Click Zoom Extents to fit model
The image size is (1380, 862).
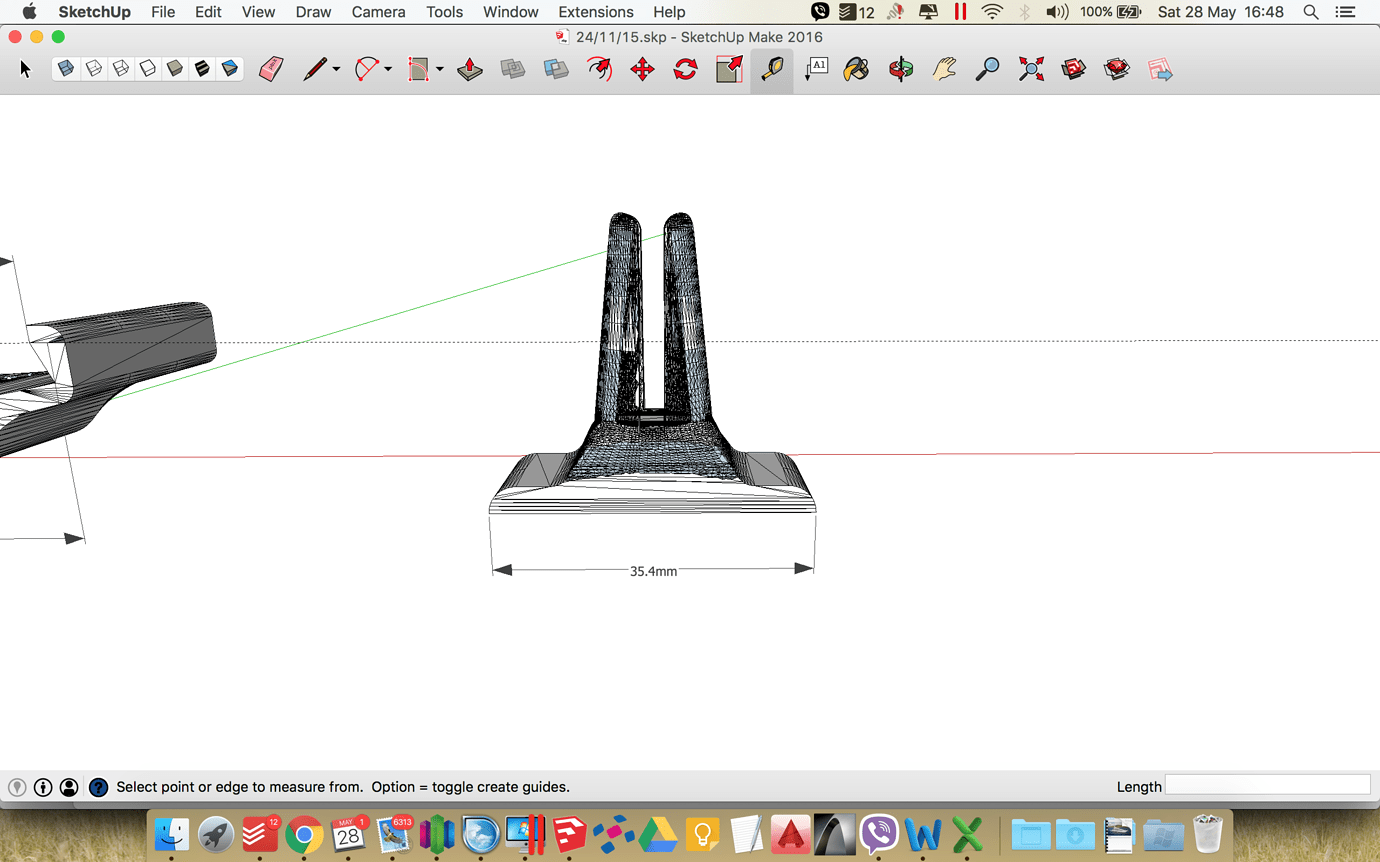1031,69
